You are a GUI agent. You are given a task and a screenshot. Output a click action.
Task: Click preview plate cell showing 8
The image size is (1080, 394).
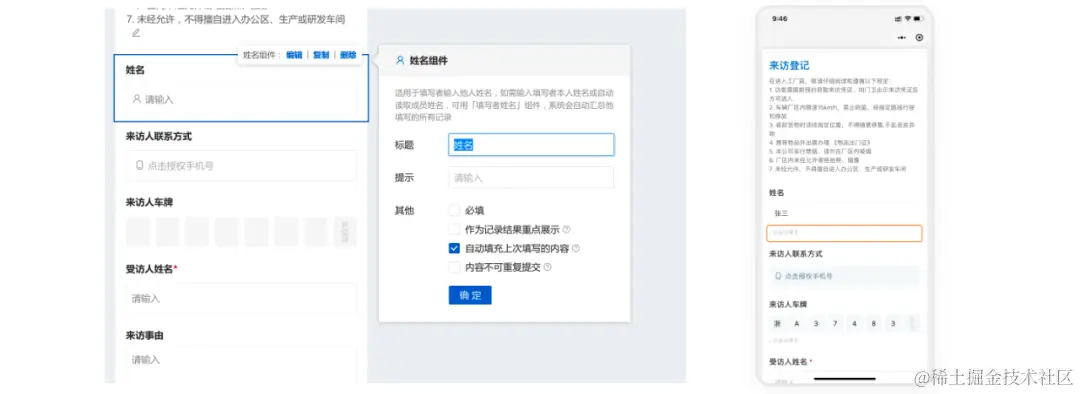click(873, 324)
